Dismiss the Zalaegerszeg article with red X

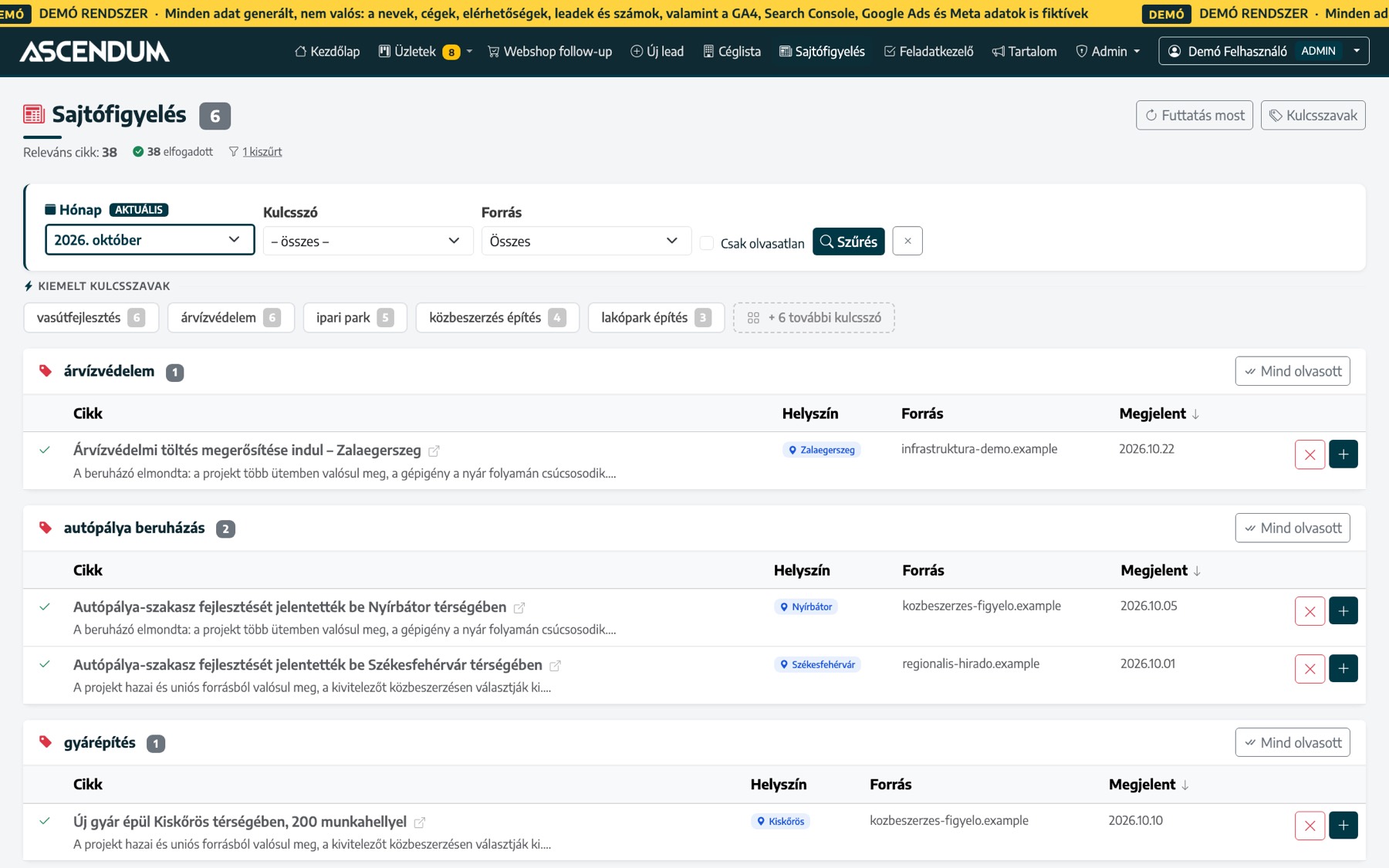click(1310, 454)
